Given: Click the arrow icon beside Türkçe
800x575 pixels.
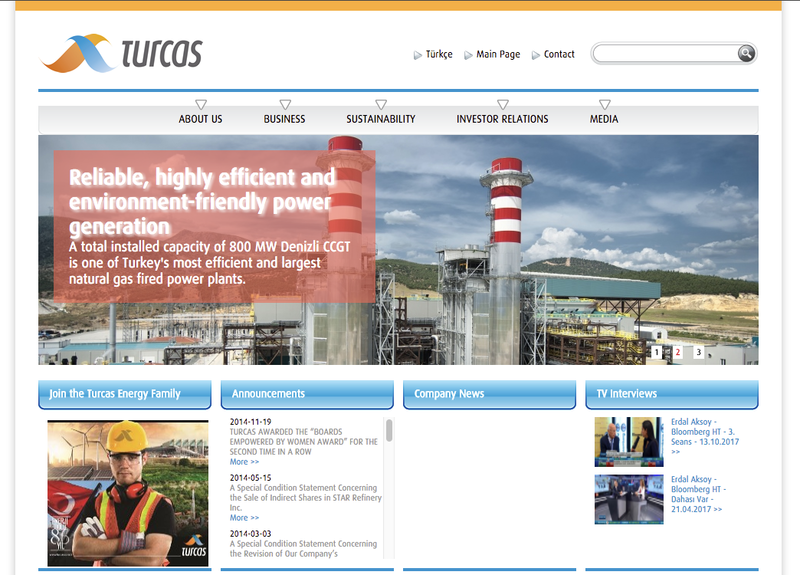Looking at the screenshot, I should pyautogui.click(x=418, y=55).
